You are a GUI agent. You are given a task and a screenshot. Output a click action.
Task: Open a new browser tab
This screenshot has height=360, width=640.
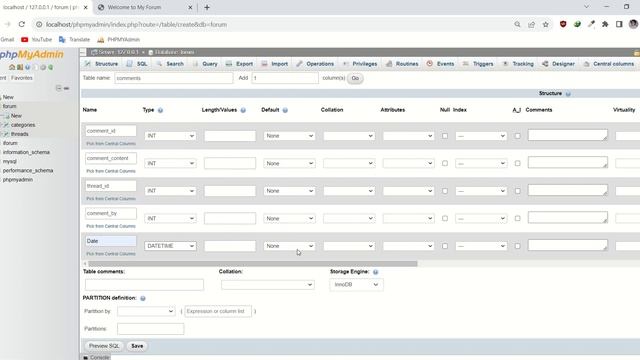click(x=207, y=7)
